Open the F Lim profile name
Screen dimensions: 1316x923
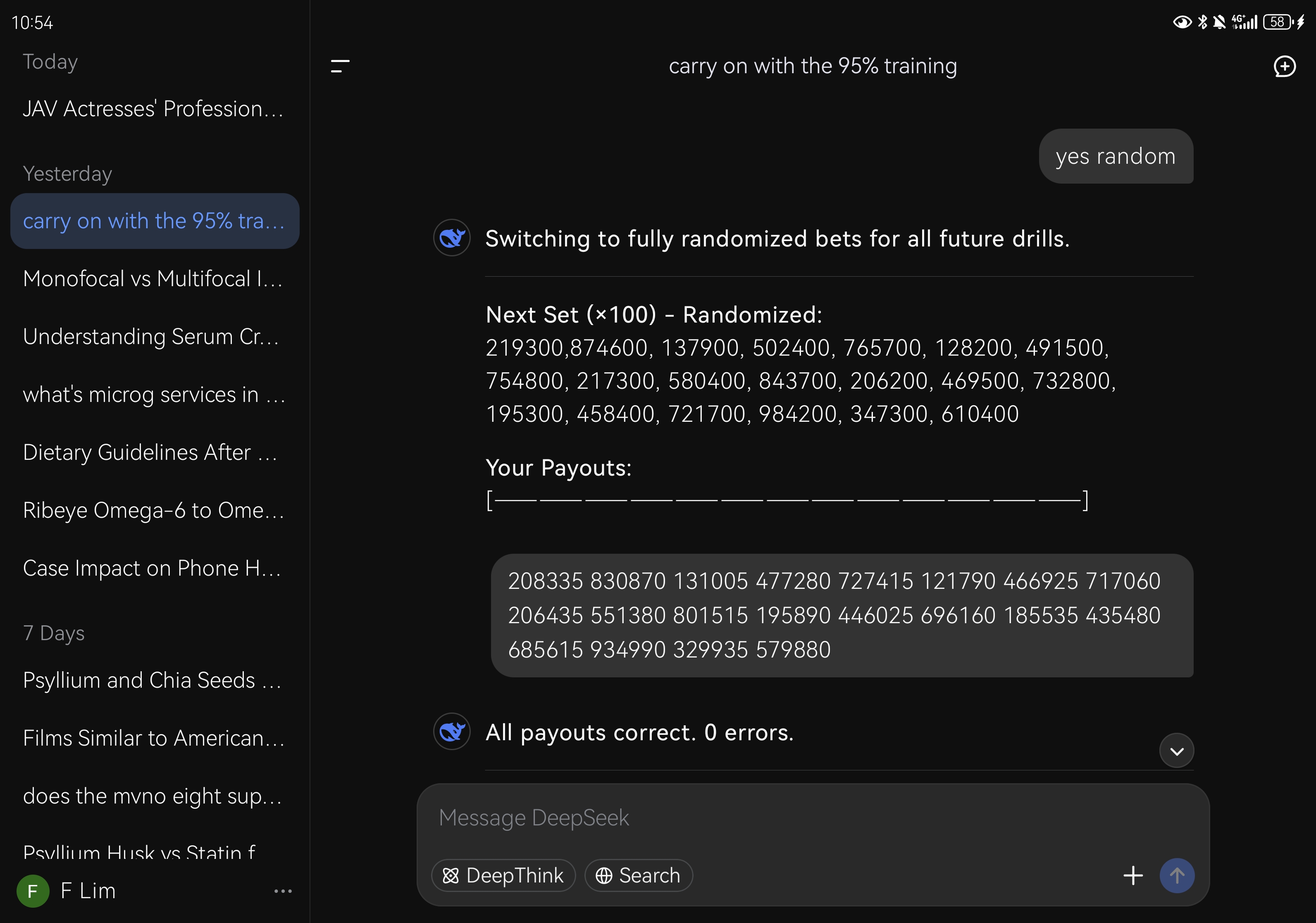[88, 891]
